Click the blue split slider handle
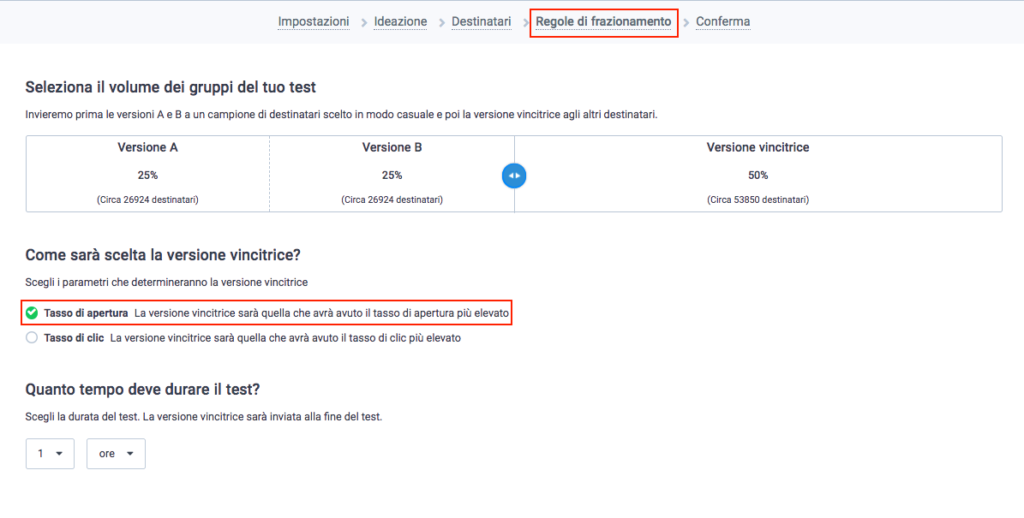This screenshot has width=1024, height=518. point(514,175)
